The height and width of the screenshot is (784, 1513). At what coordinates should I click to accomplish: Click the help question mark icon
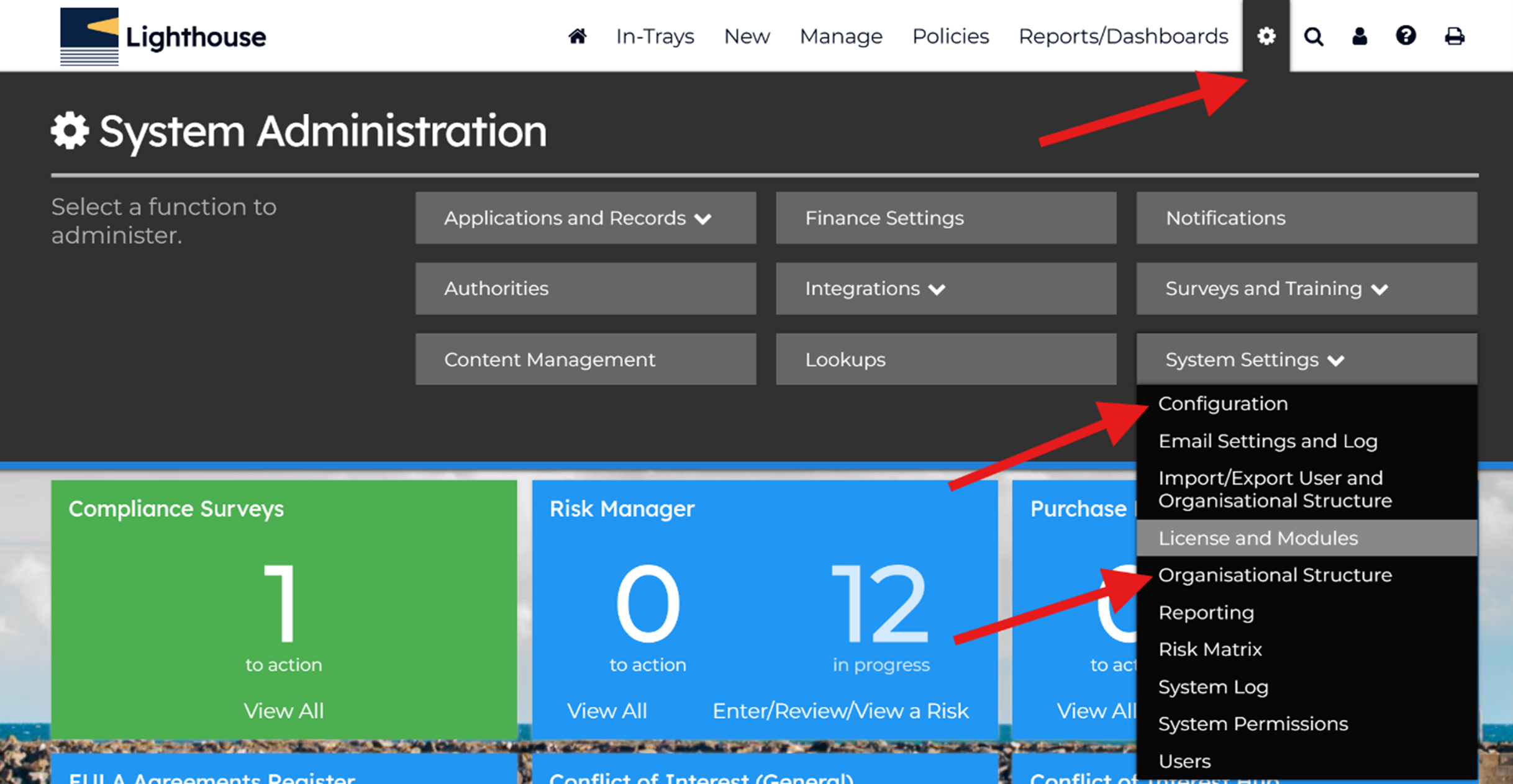pyautogui.click(x=1406, y=36)
